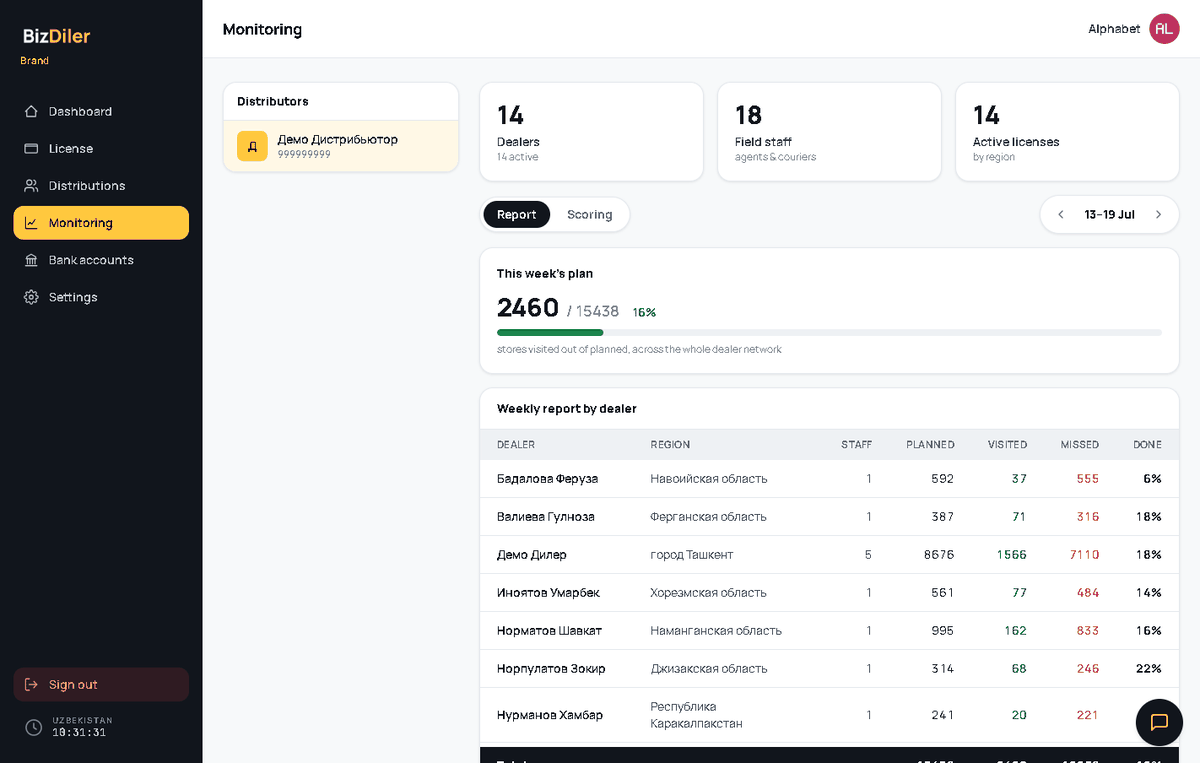Image resolution: width=1200 pixels, height=763 pixels.
Task: Click the Monitoring chart icon
Action: (32, 223)
